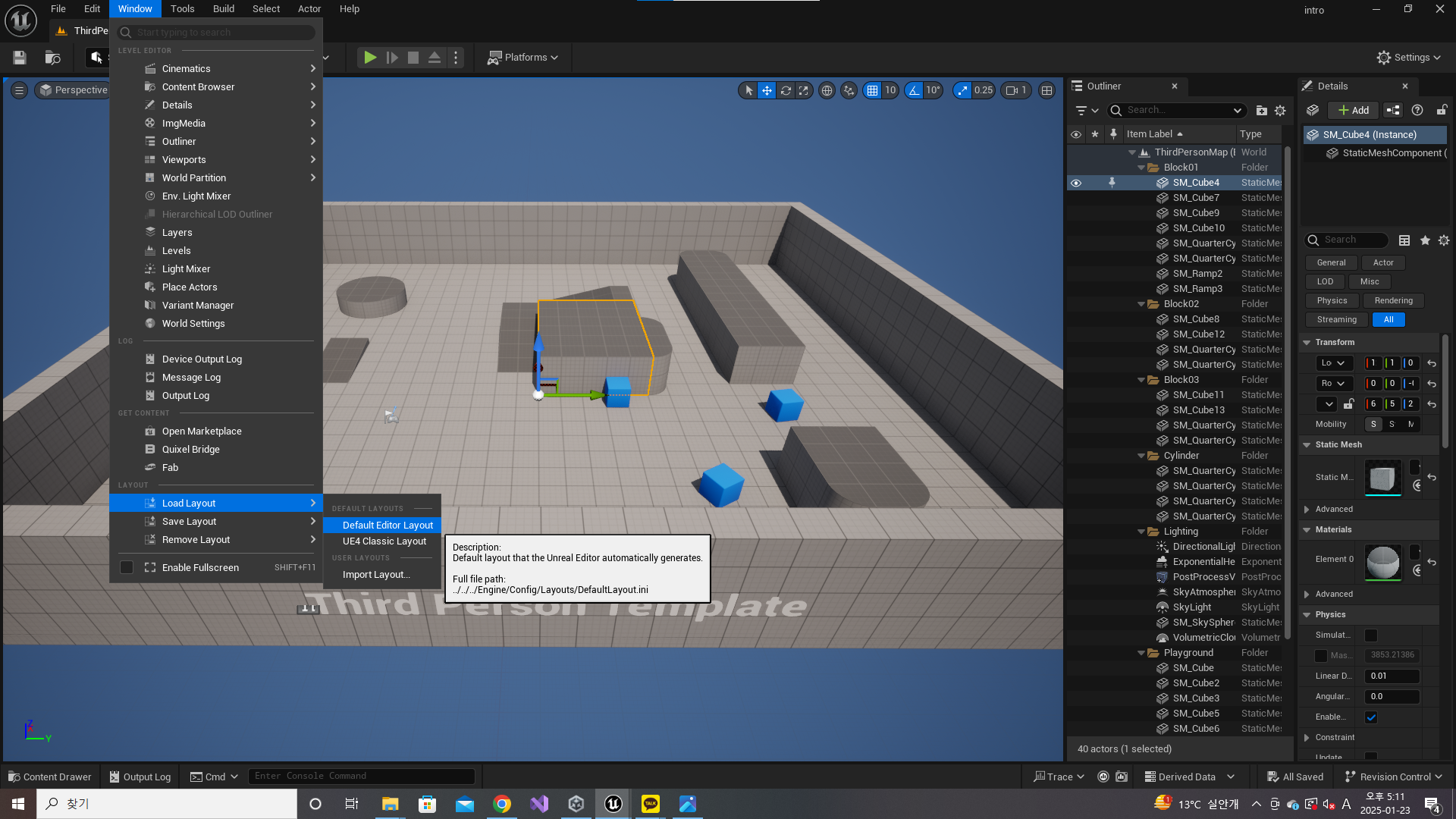Open play options three-dot menu
The width and height of the screenshot is (1456, 819).
456,57
